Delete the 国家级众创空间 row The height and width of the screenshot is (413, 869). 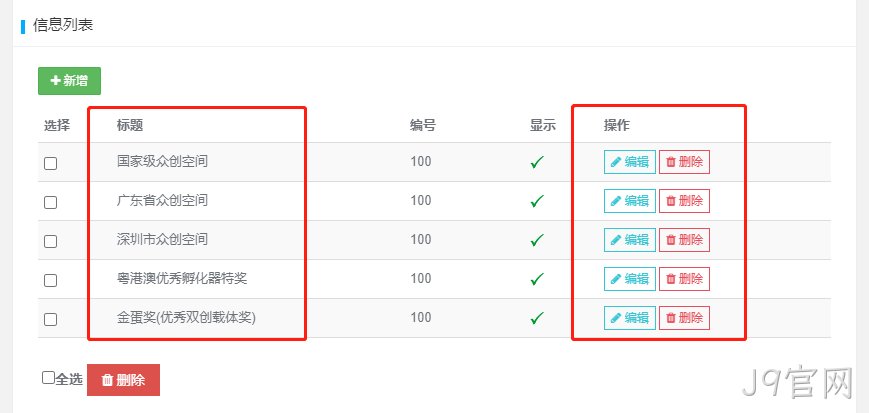click(684, 162)
